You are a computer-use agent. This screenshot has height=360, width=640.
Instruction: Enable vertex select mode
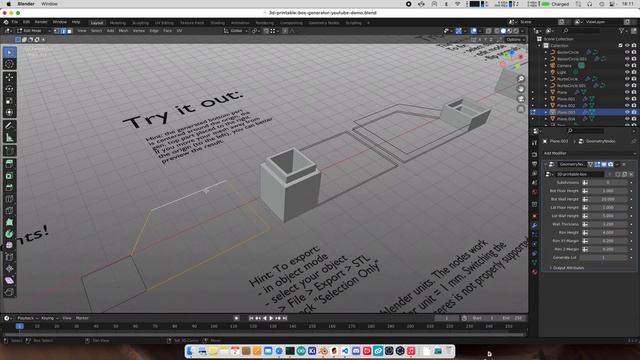point(57,31)
